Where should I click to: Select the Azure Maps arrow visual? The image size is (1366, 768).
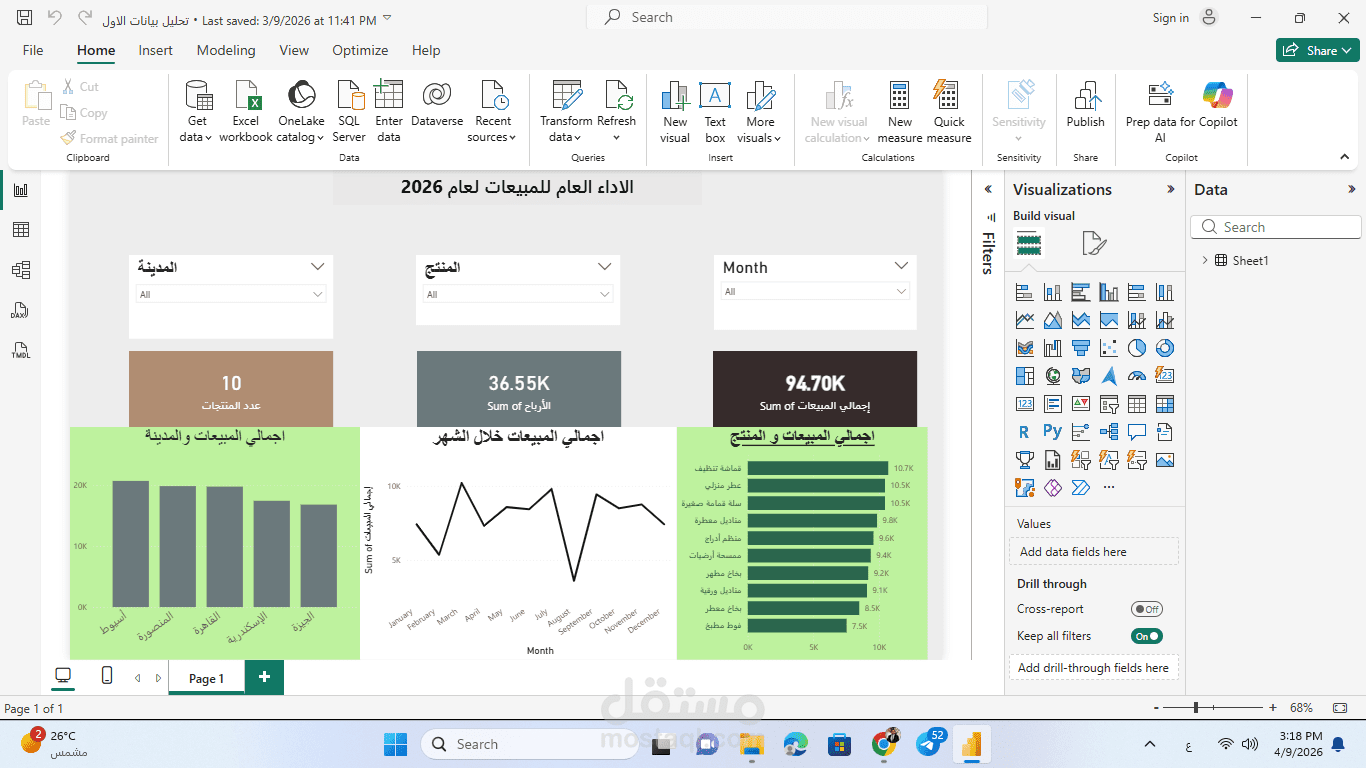click(x=1108, y=376)
